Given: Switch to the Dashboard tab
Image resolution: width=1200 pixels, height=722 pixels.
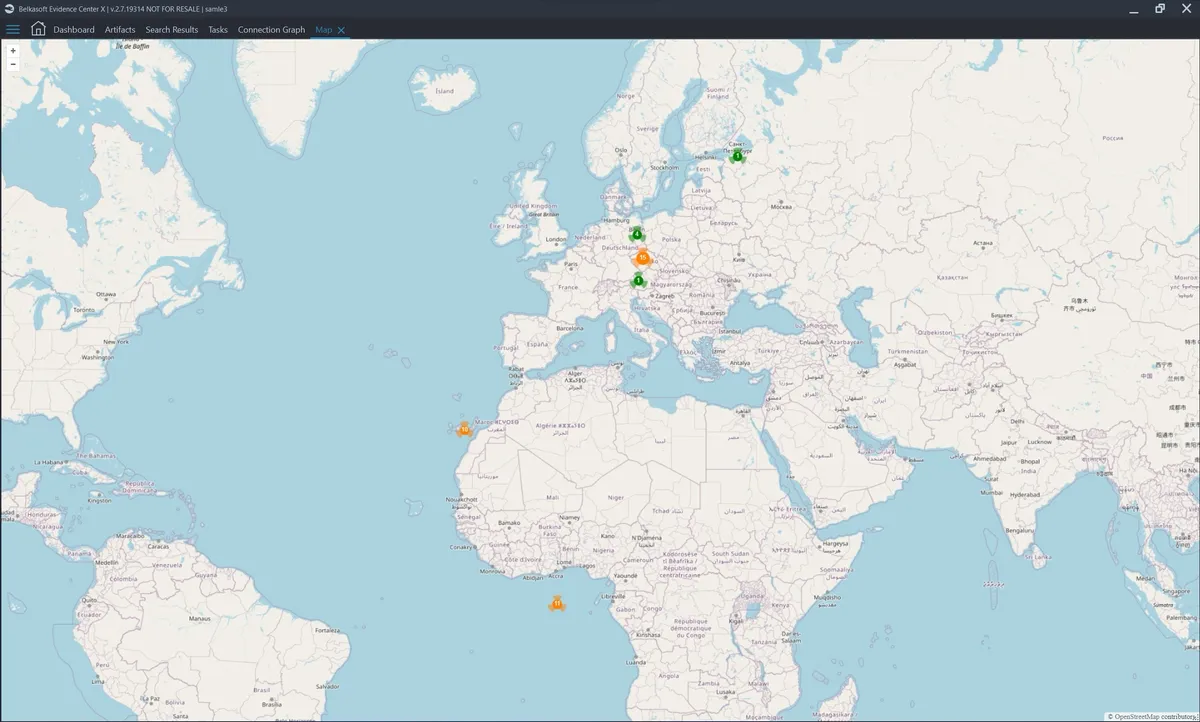Looking at the screenshot, I should coord(73,29).
